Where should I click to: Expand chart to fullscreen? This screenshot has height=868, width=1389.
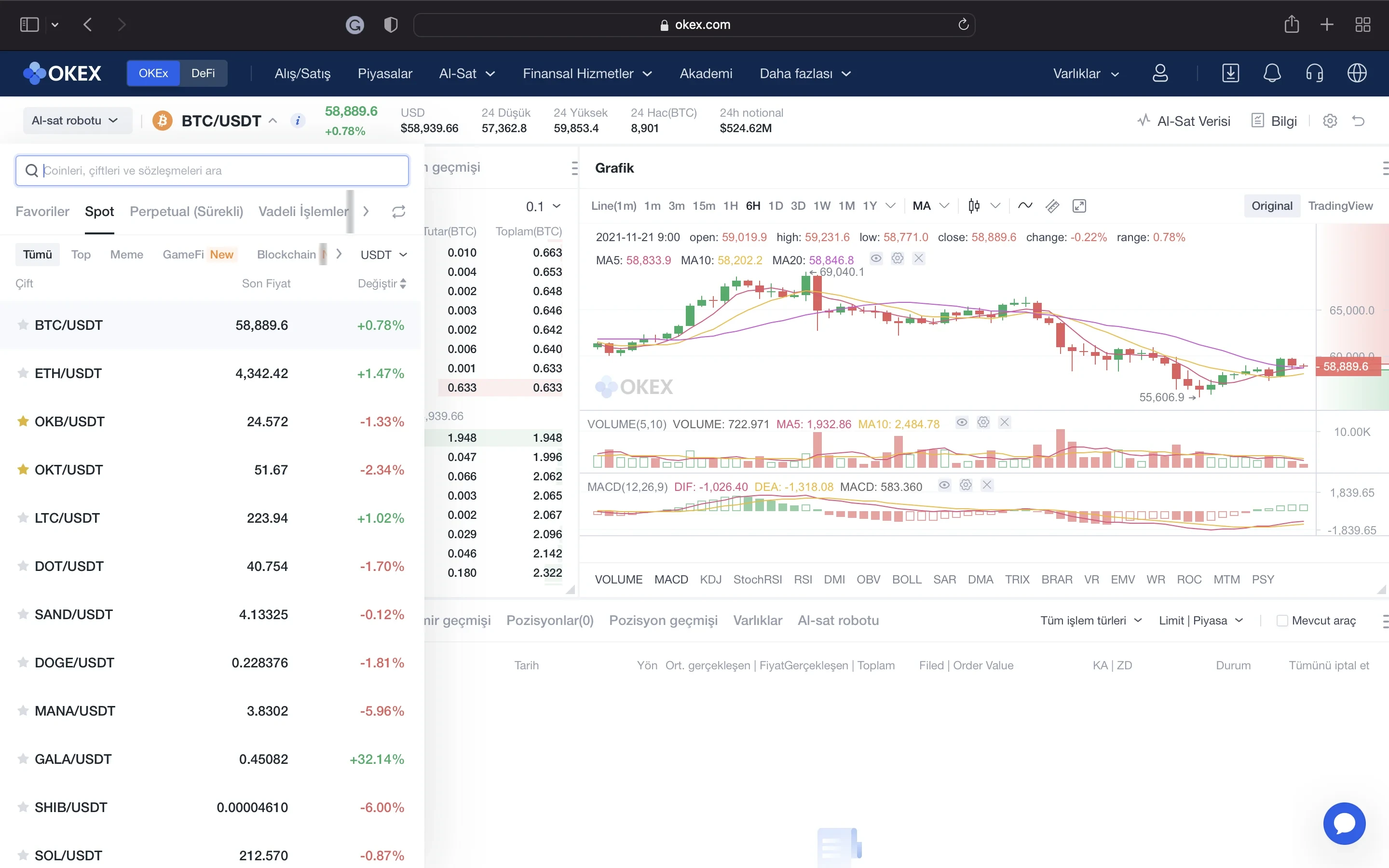[1079, 205]
